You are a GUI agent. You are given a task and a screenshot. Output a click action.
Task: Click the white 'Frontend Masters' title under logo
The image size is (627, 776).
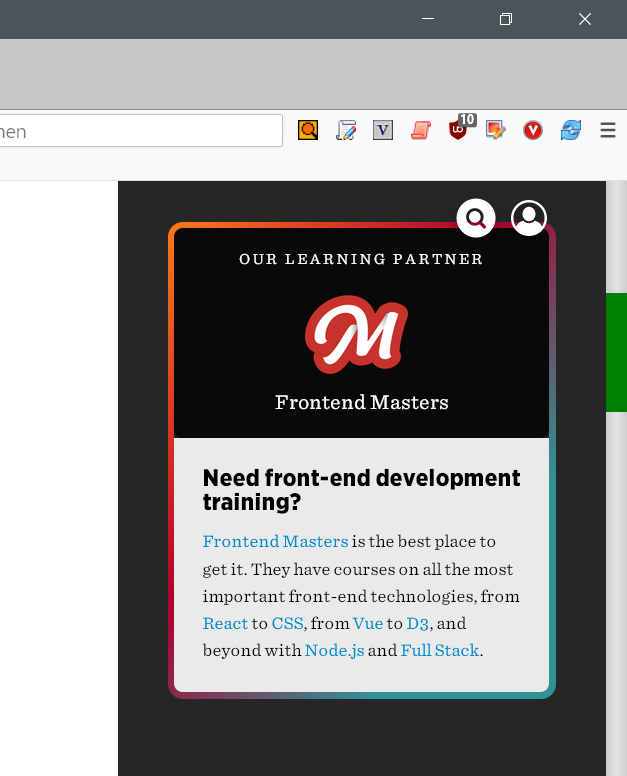tap(362, 402)
